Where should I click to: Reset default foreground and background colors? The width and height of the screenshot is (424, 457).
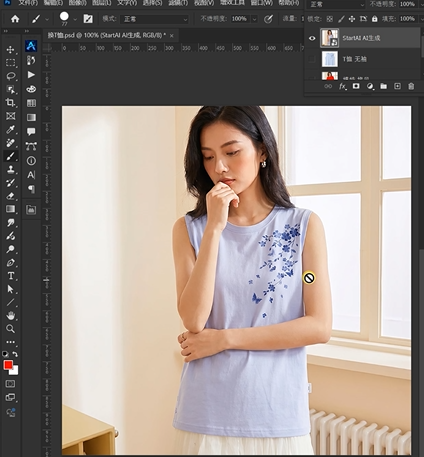point(5,354)
